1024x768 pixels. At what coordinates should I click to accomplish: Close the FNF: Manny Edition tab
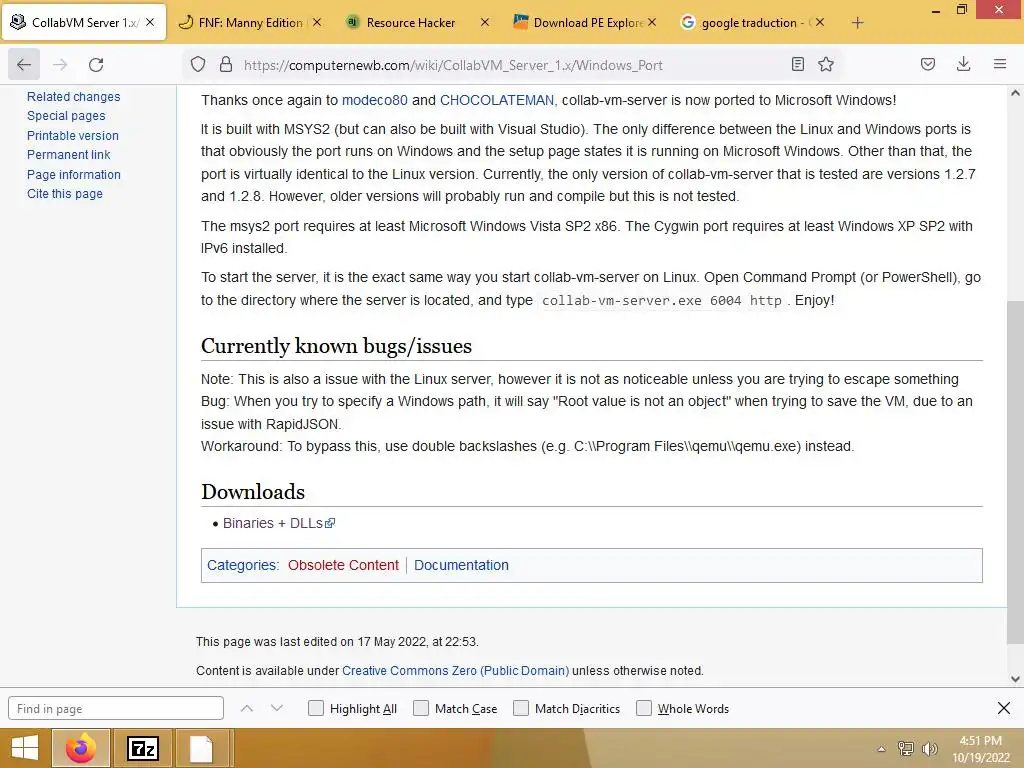tap(317, 22)
